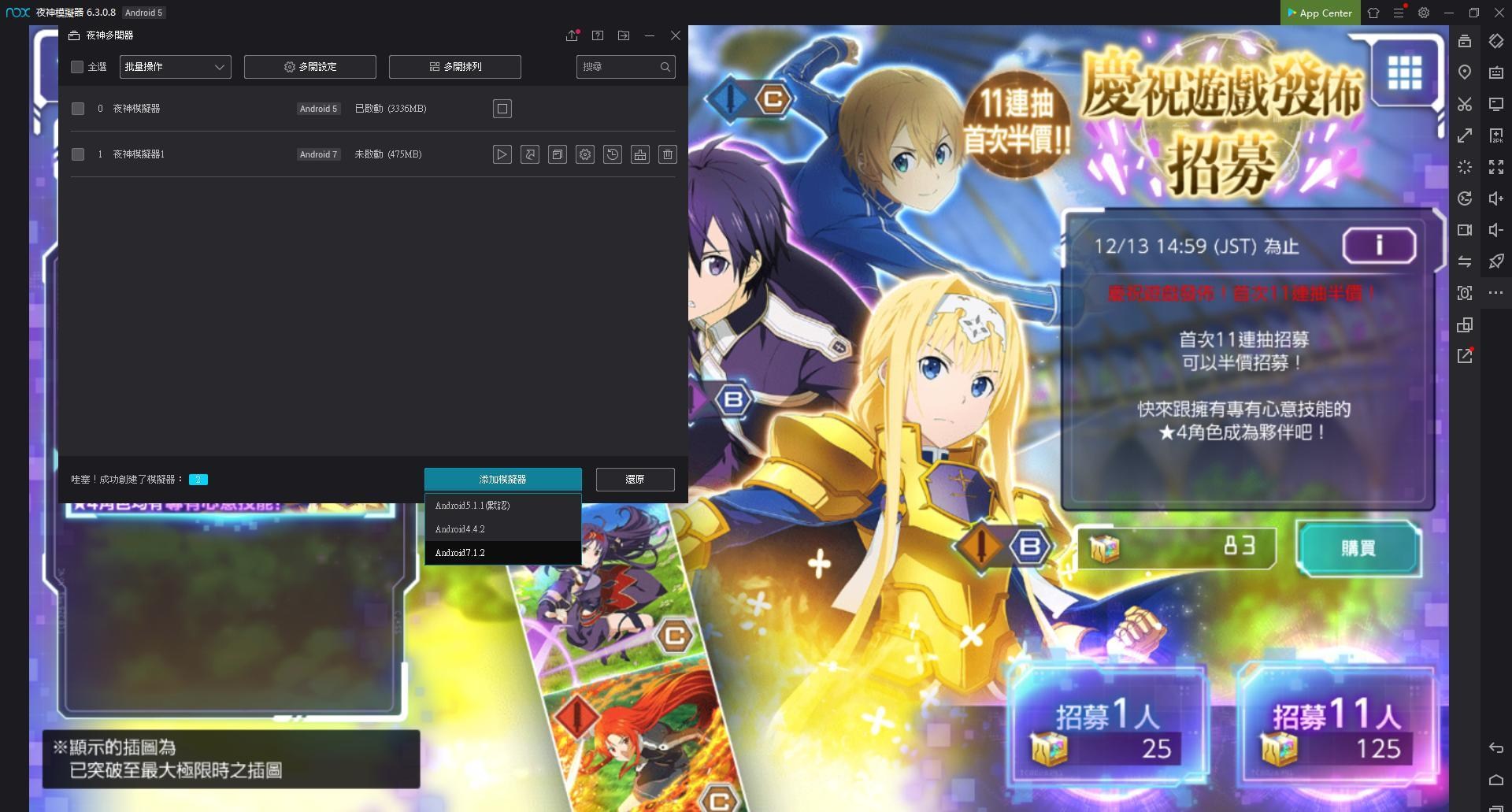Select the scissors screenshot tool in Nox sidebar
Viewport: 1512px width, 812px height.
pyautogui.click(x=1465, y=104)
